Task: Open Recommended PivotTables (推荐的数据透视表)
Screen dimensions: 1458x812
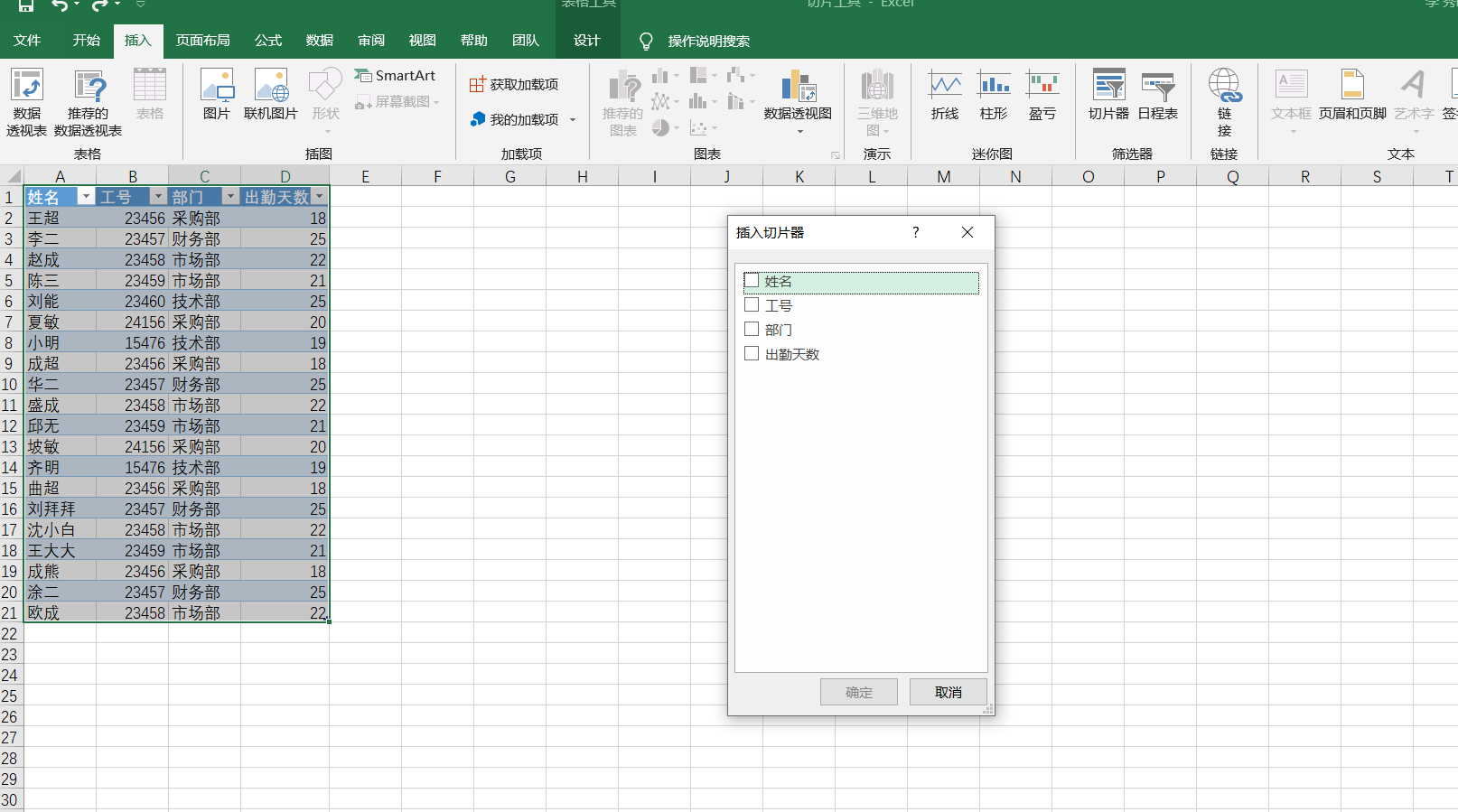Action: coord(89,102)
